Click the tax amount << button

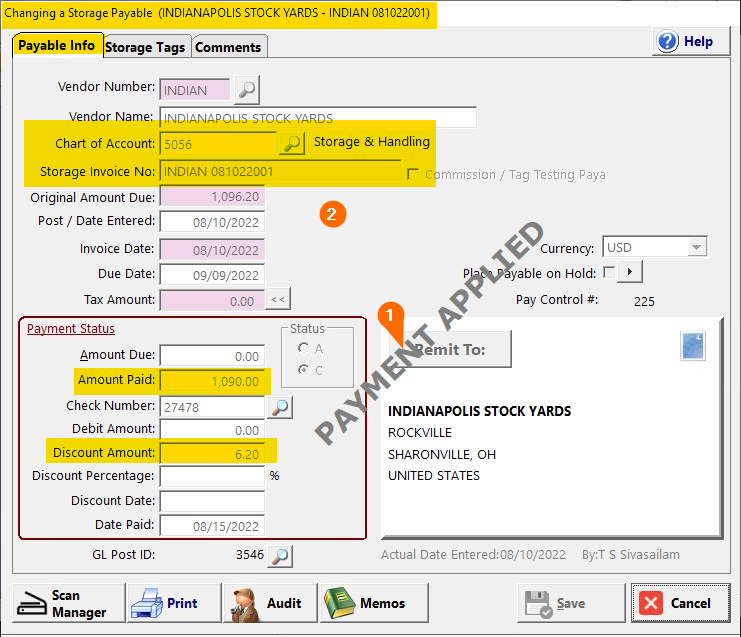point(278,299)
